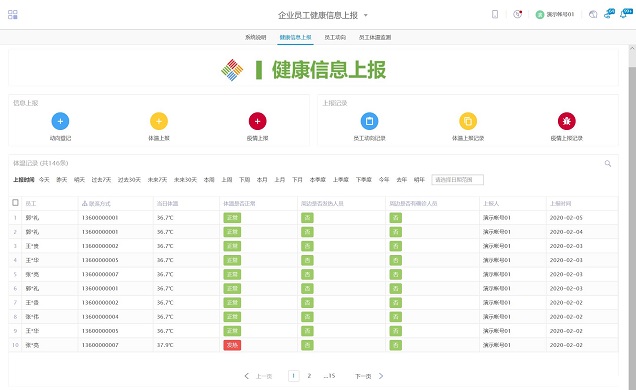
Task: Open the blue 员工动向记录 clipboard icon
Action: 369,121
